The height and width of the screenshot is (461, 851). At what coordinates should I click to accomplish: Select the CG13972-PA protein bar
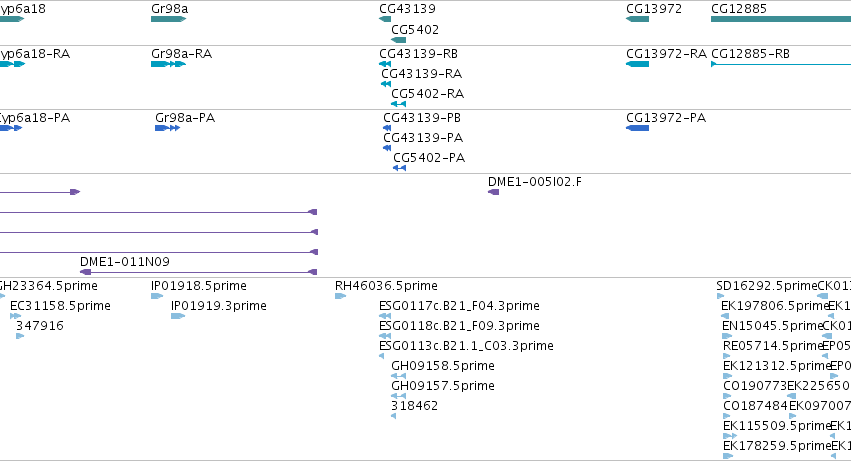[x=637, y=128]
